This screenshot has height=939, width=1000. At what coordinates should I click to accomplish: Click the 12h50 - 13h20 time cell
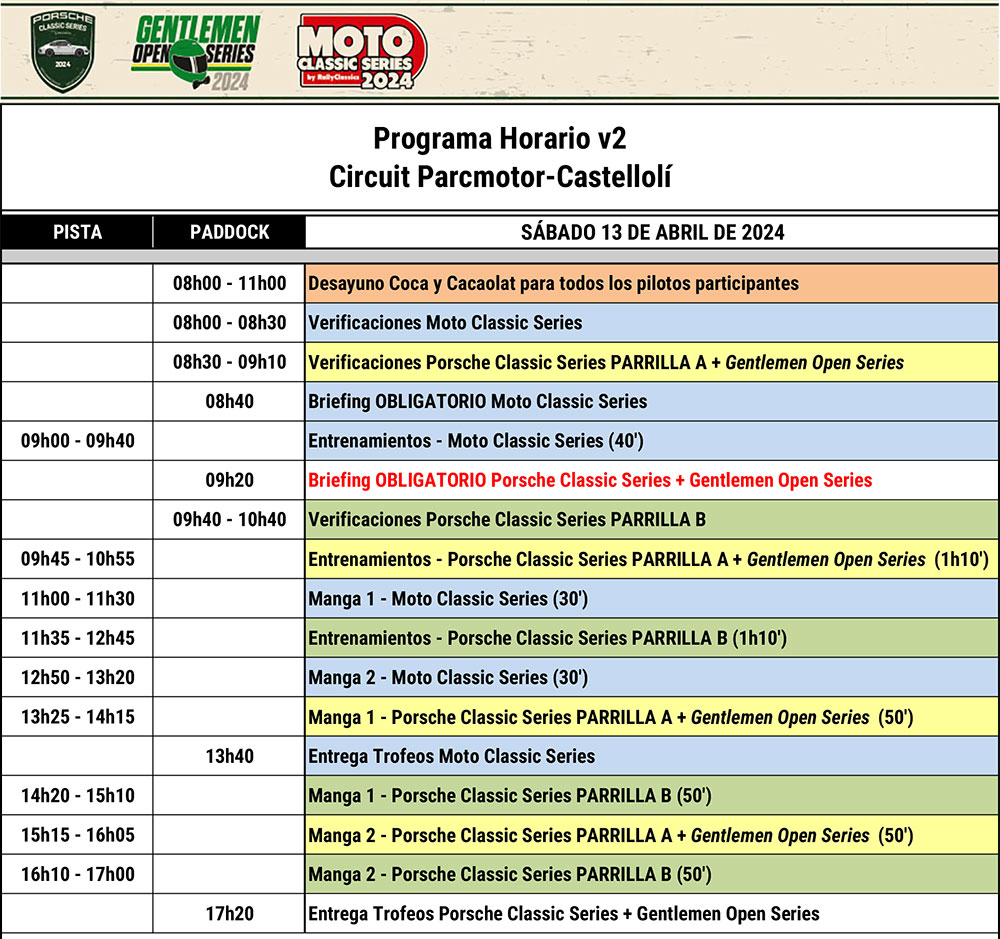click(x=77, y=677)
